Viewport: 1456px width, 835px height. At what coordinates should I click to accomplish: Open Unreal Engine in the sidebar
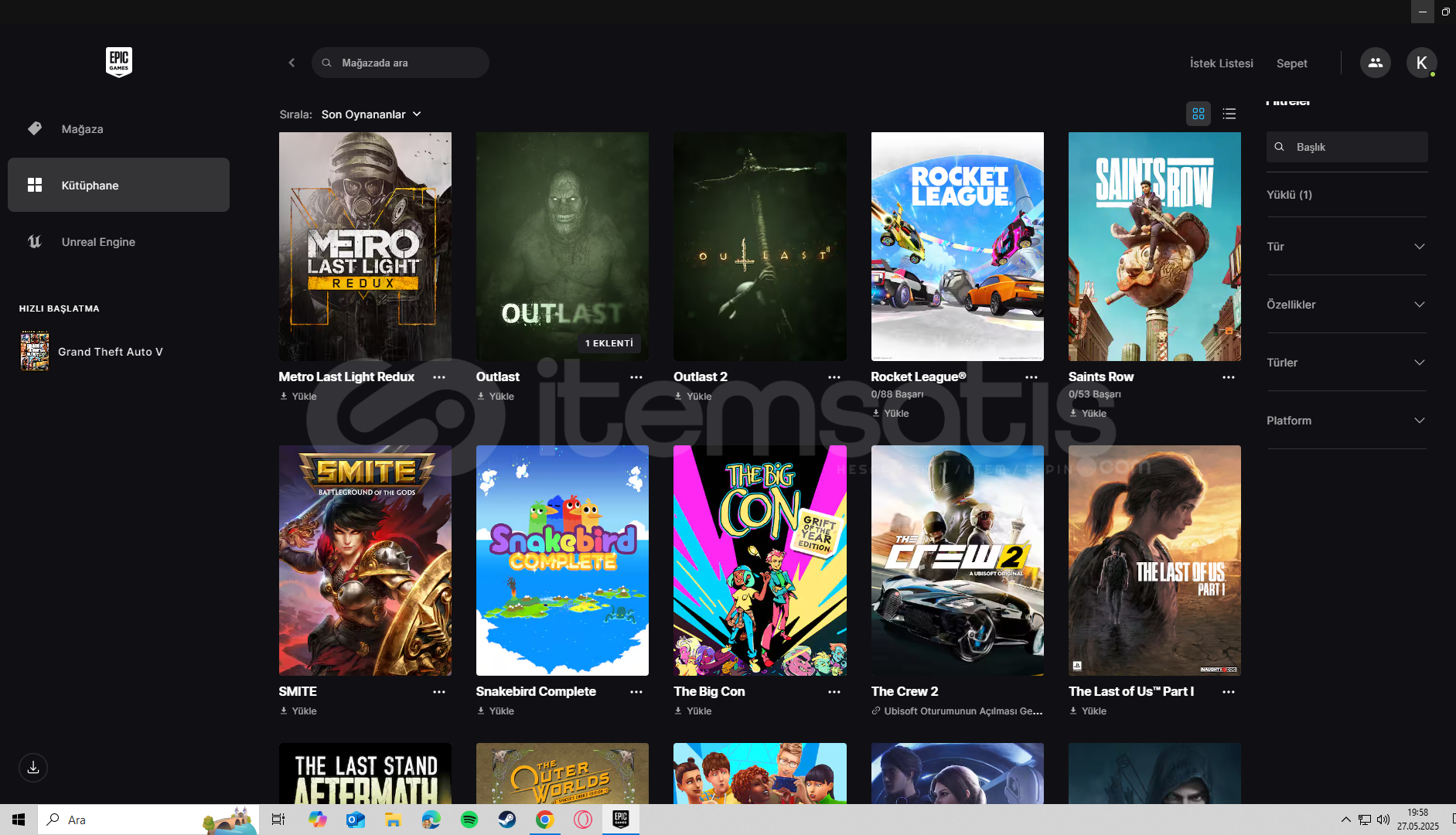pyautogui.click(x=118, y=242)
